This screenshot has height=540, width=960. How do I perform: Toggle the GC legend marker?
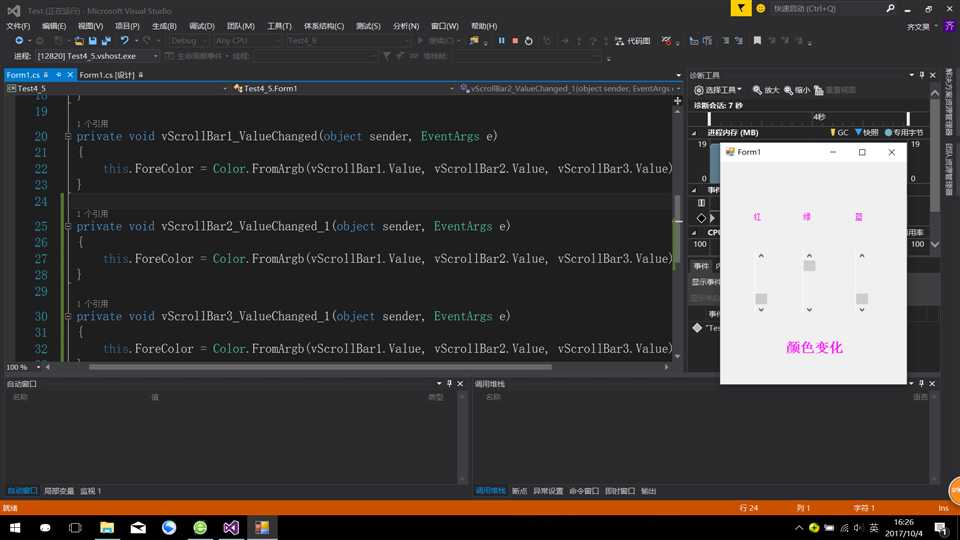point(839,132)
